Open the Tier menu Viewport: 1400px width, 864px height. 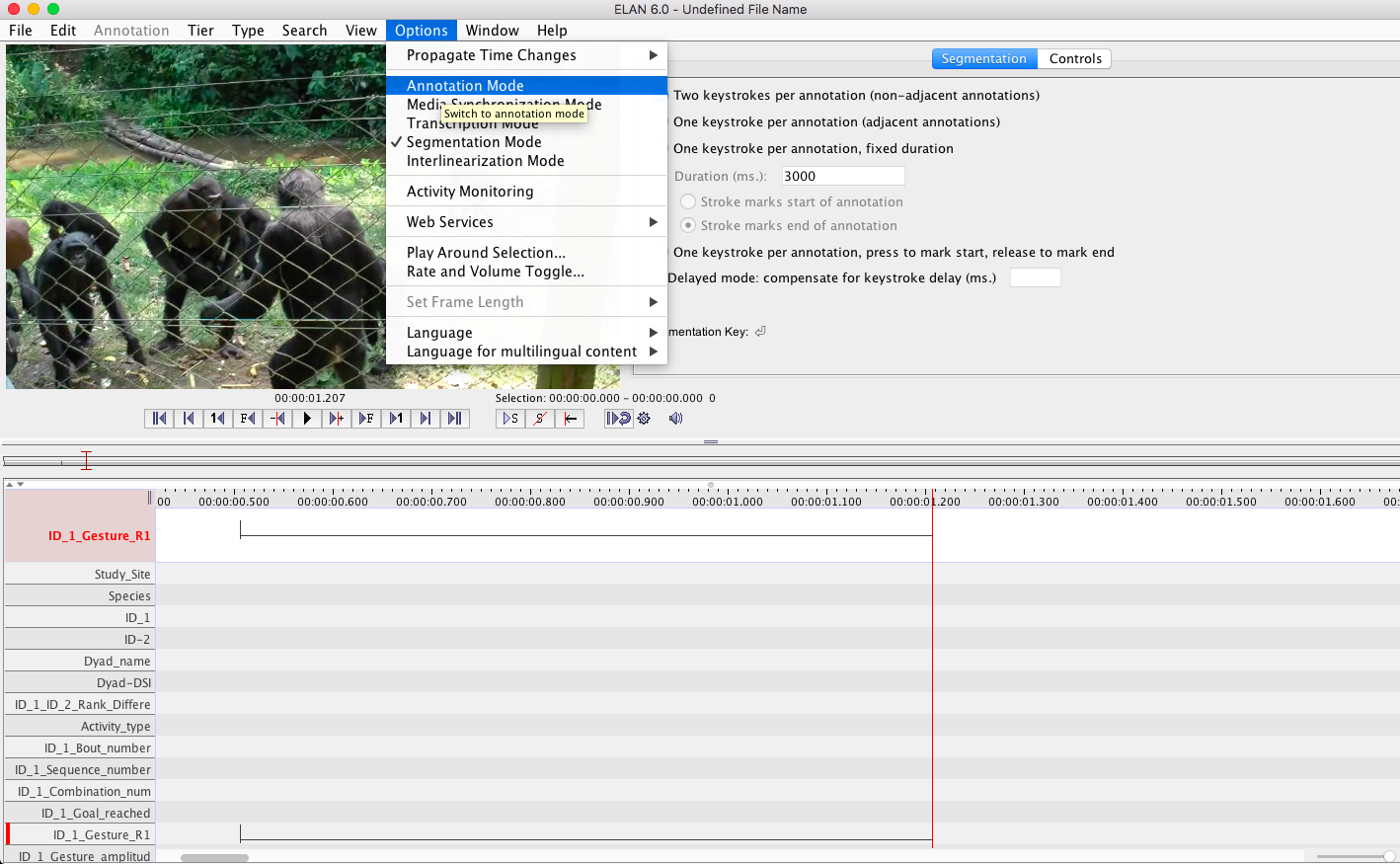[200, 31]
